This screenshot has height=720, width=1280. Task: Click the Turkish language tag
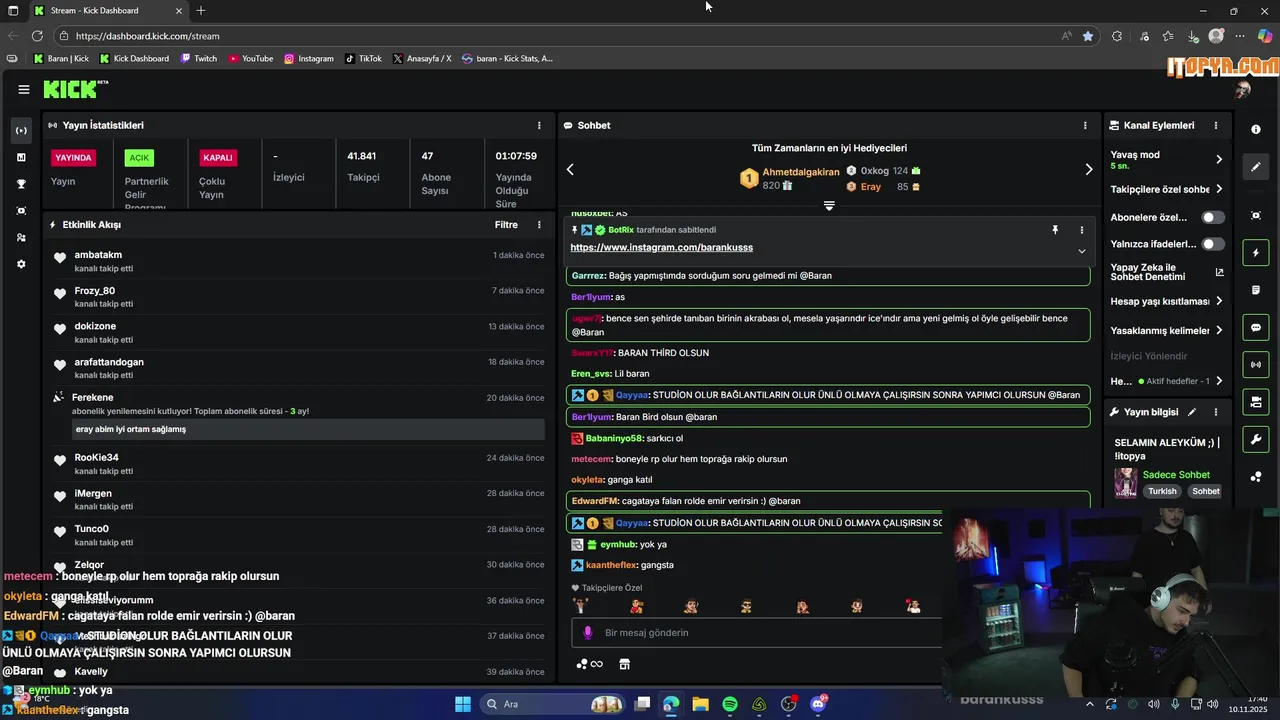click(x=1162, y=492)
